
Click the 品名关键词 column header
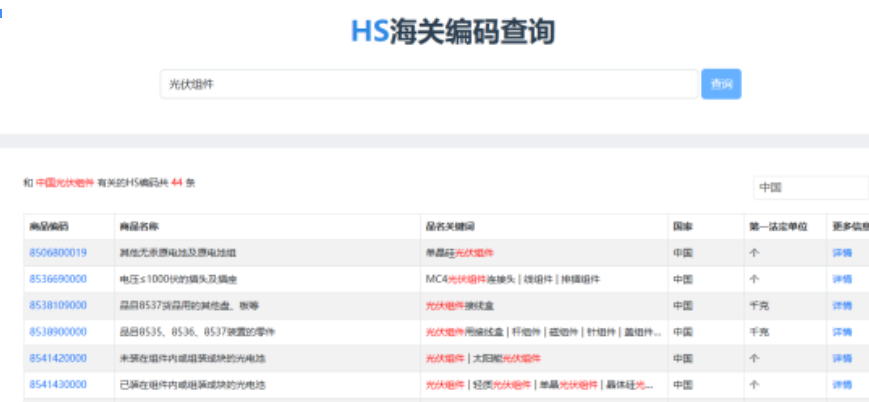point(450,227)
